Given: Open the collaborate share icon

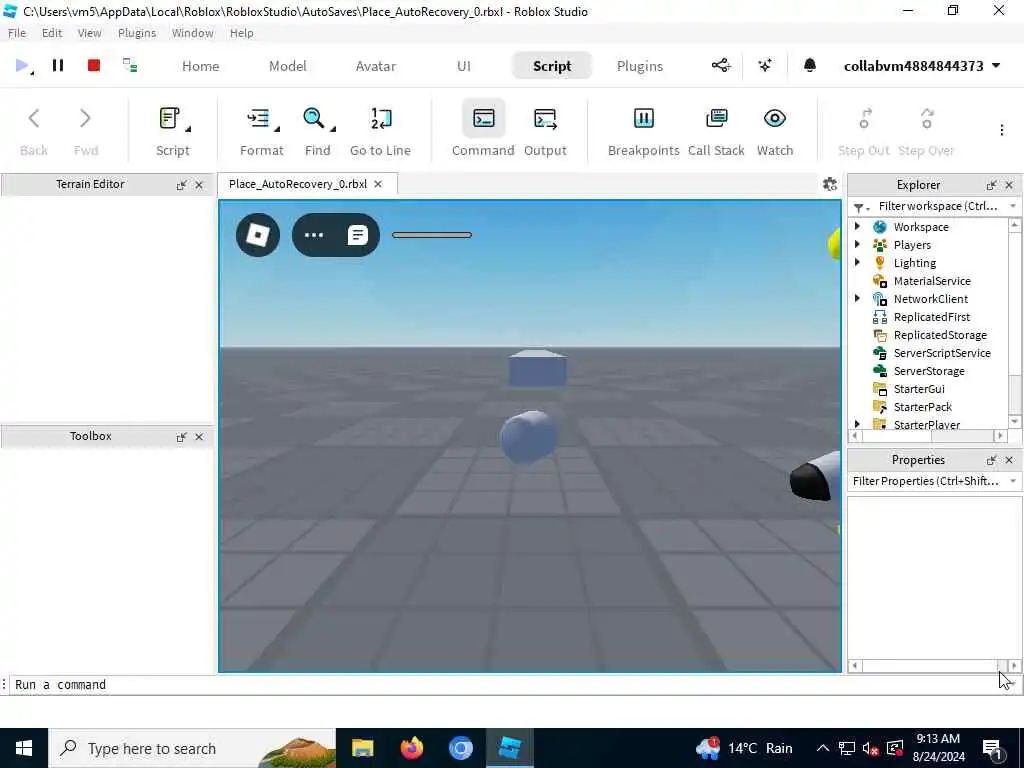Looking at the screenshot, I should (721, 65).
